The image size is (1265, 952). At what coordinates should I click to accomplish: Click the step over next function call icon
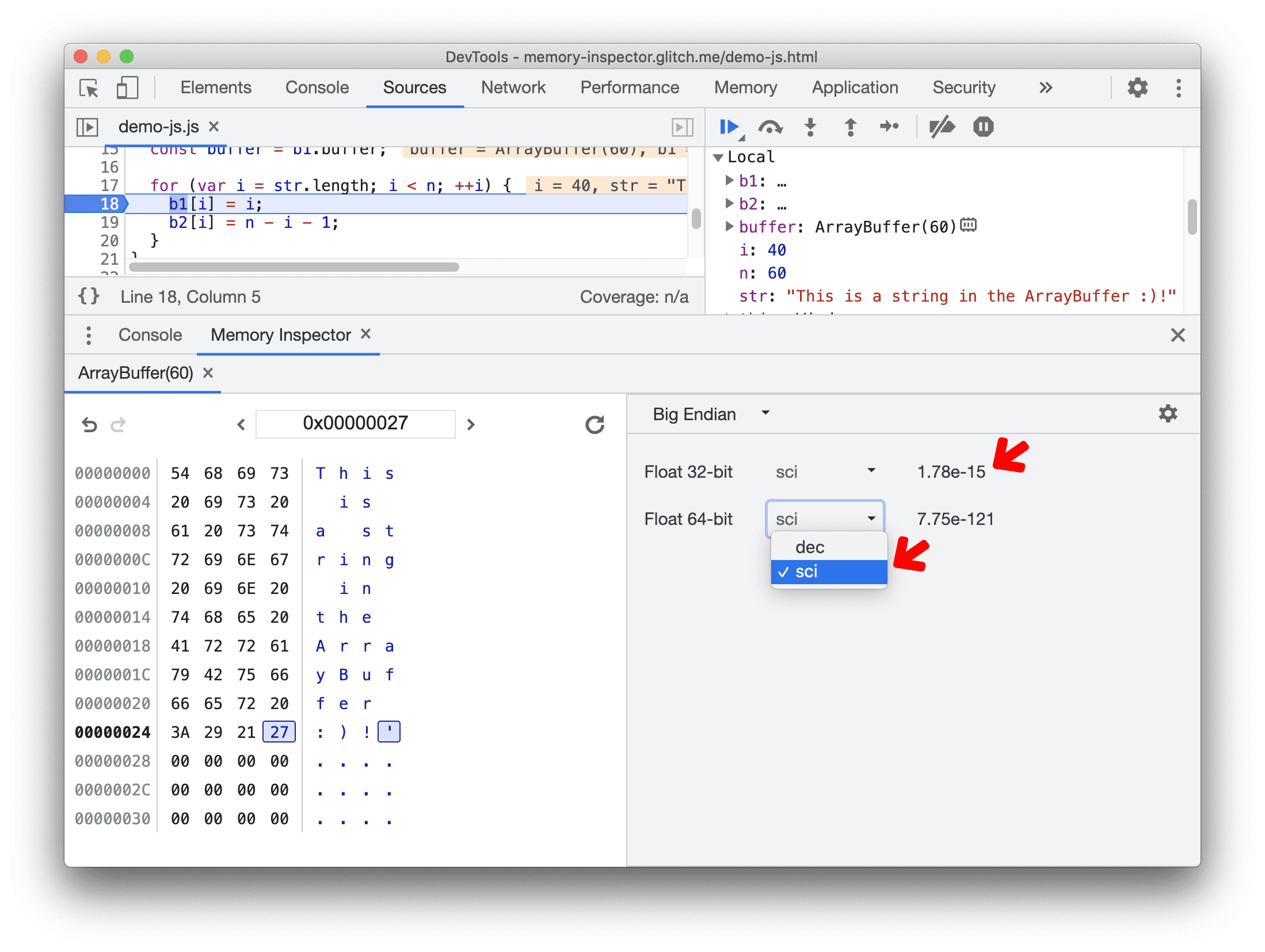[x=770, y=128]
